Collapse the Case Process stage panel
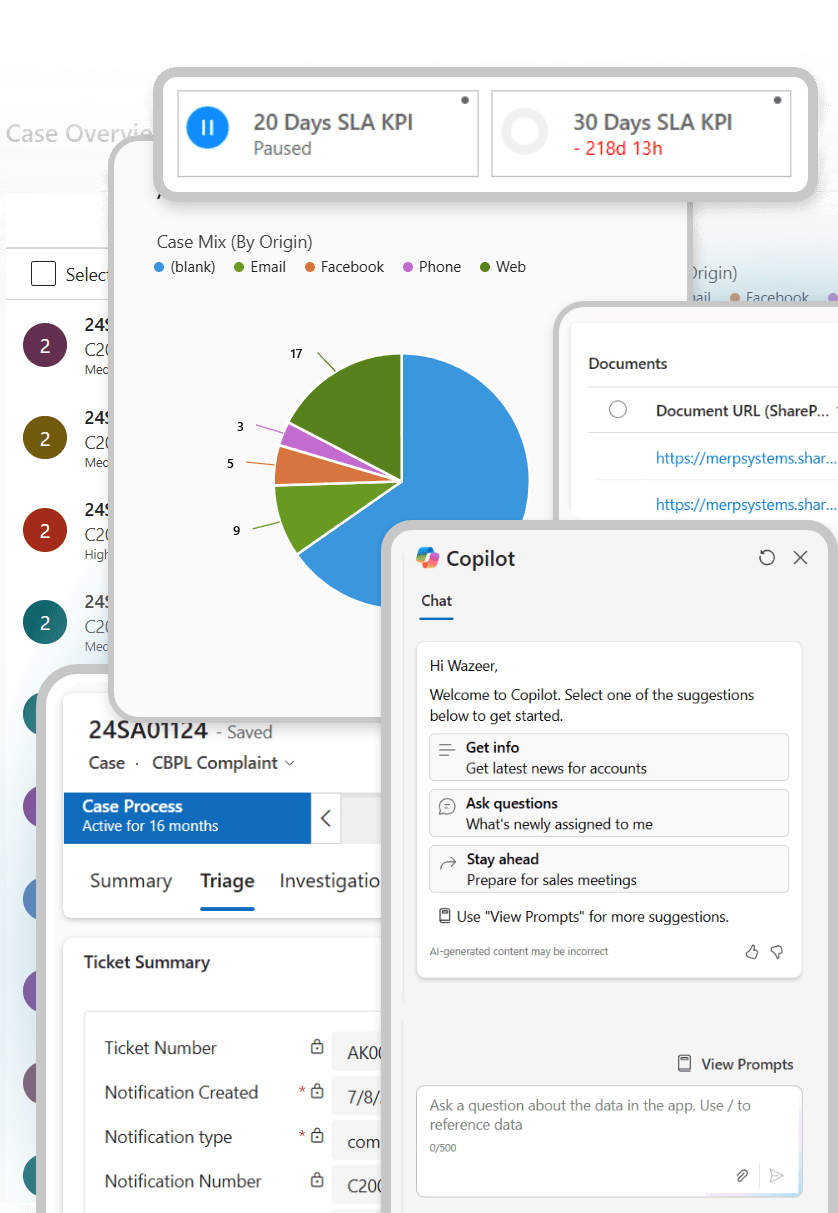The height and width of the screenshot is (1213, 838). 324,818
